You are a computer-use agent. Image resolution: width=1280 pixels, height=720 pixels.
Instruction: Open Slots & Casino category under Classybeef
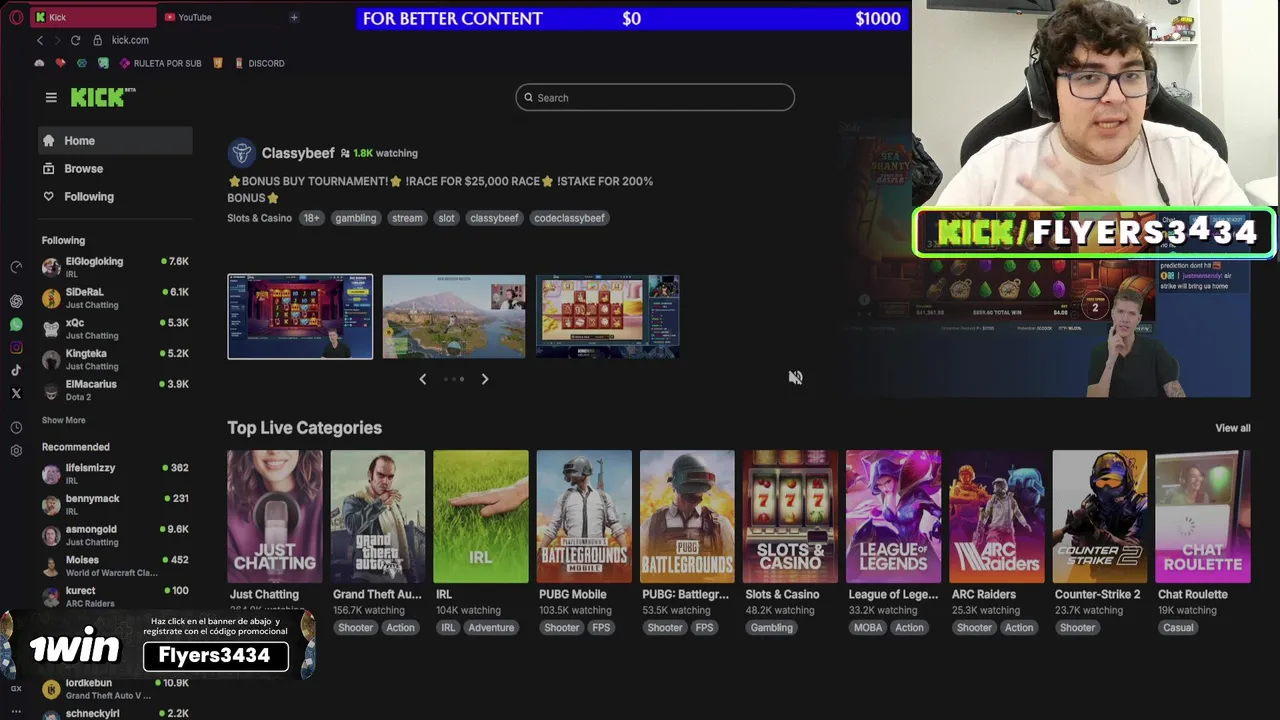pyautogui.click(x=259, y=218)
